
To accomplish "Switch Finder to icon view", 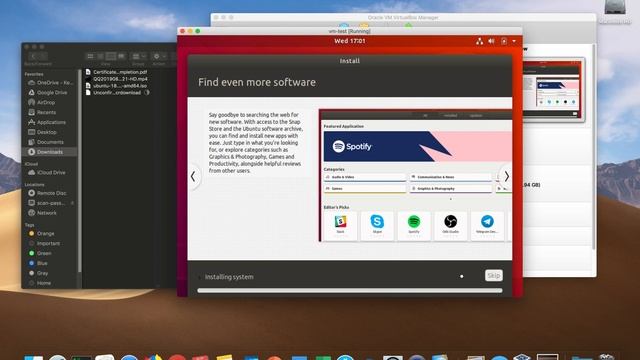I will [x=90, y=56].
